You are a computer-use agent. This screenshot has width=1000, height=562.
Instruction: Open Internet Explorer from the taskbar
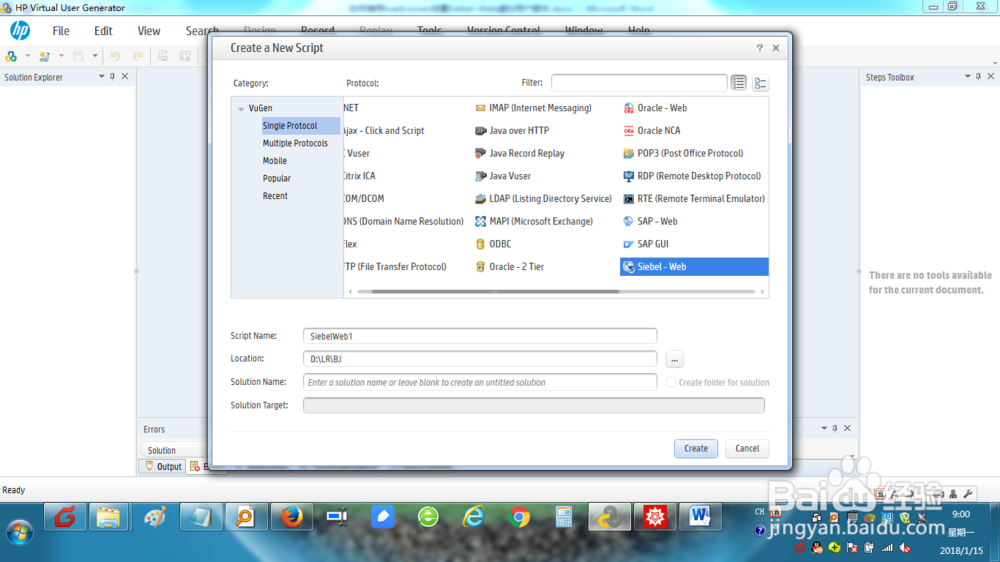(473, 517)
